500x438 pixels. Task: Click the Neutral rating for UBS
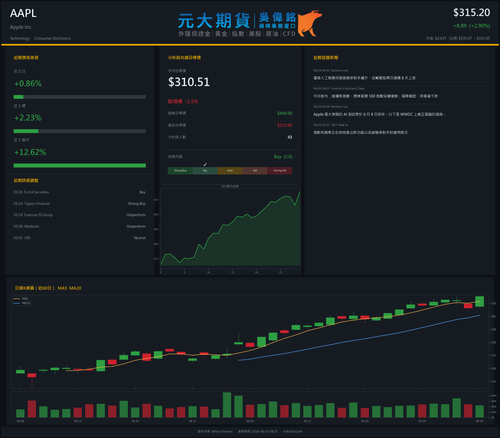140,238
